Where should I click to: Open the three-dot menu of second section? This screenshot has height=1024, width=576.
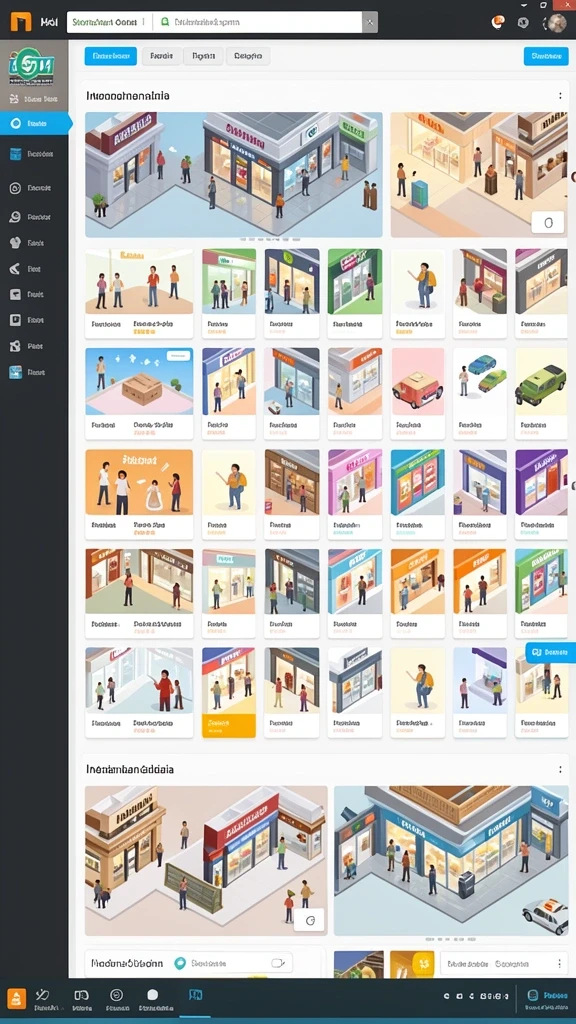click(560, 769)
